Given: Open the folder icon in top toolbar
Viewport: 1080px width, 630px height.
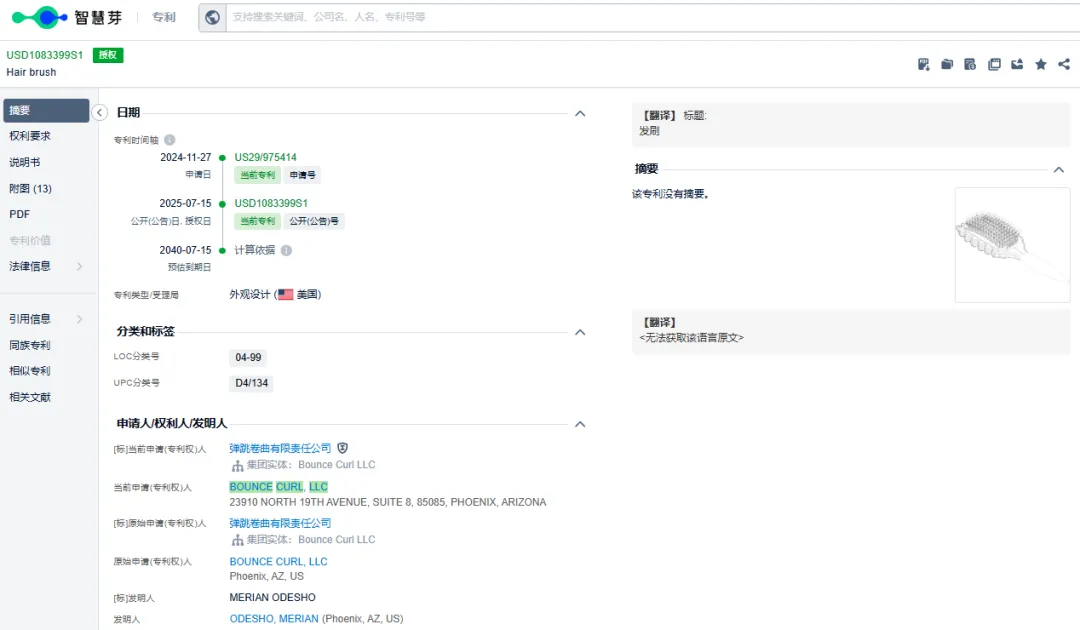Looking at the screenshot, I should click(x=947, y=64).
